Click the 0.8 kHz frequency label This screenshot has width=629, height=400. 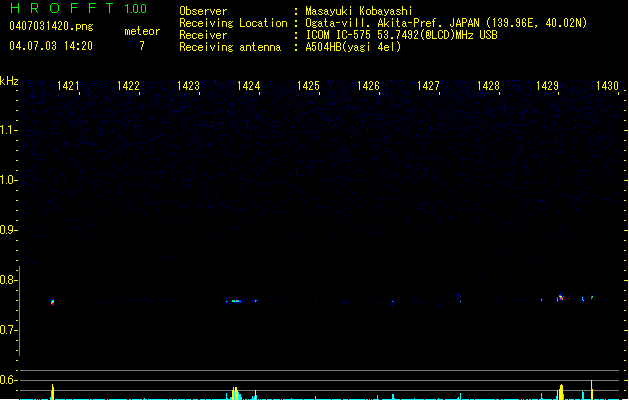click(x=8, y=280)
